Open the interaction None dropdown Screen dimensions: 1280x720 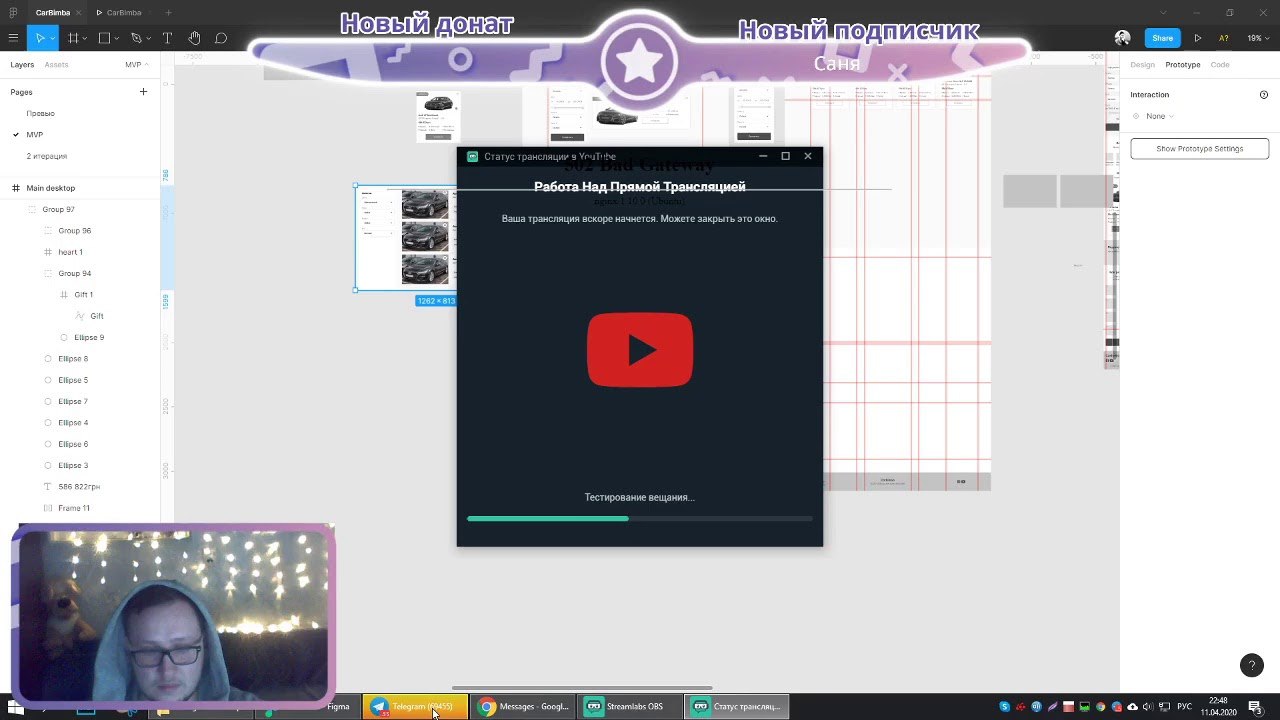(x=1160, y=116)
